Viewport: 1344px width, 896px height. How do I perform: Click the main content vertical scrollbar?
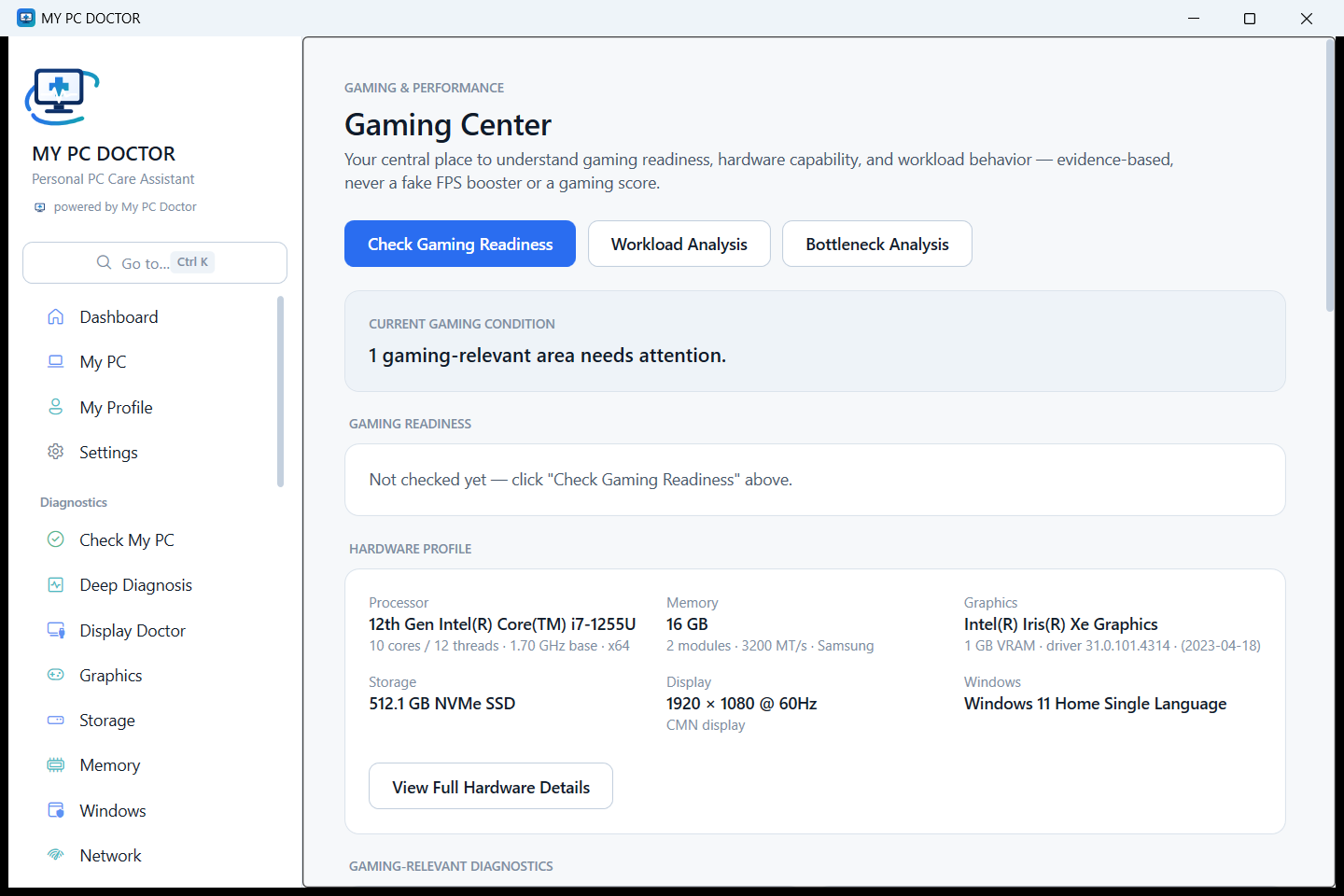pos(1330,175)
